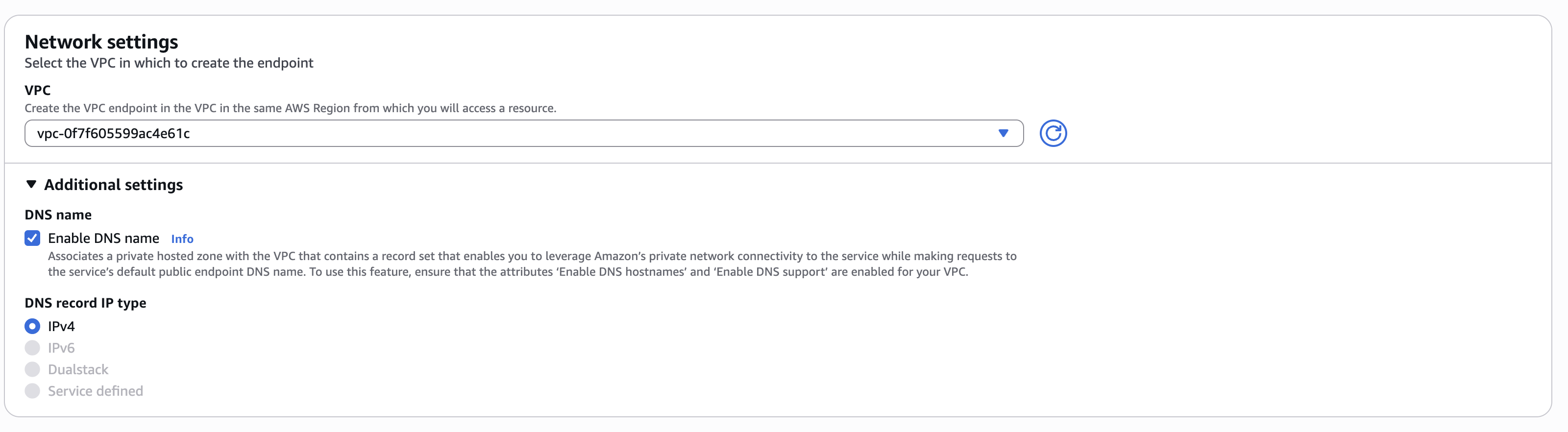Select the IPv6 radio button
Screen dimensions: 1568x432
32,348
